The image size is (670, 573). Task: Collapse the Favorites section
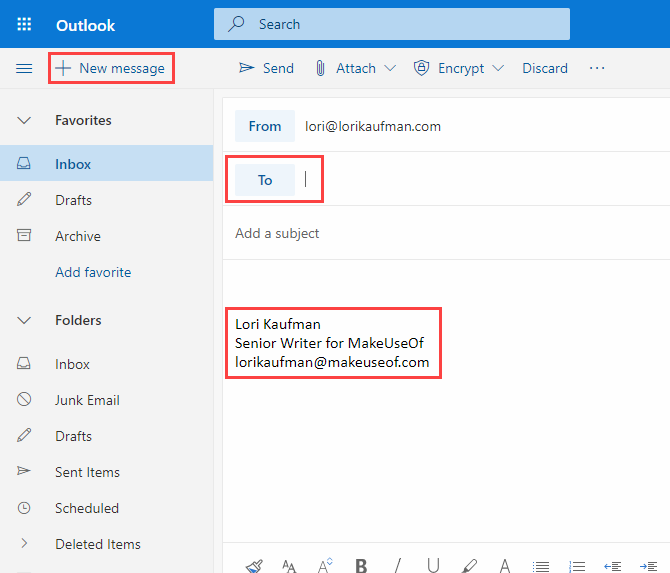click(24, 120)
